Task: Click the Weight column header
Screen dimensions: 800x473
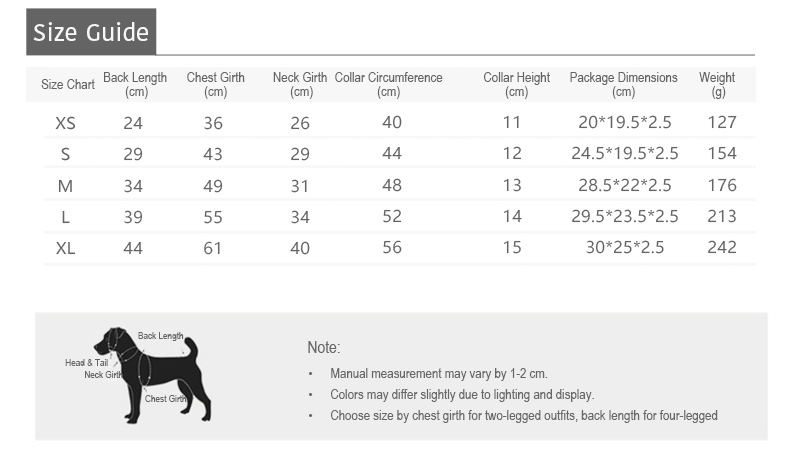Action: point(717,85)
